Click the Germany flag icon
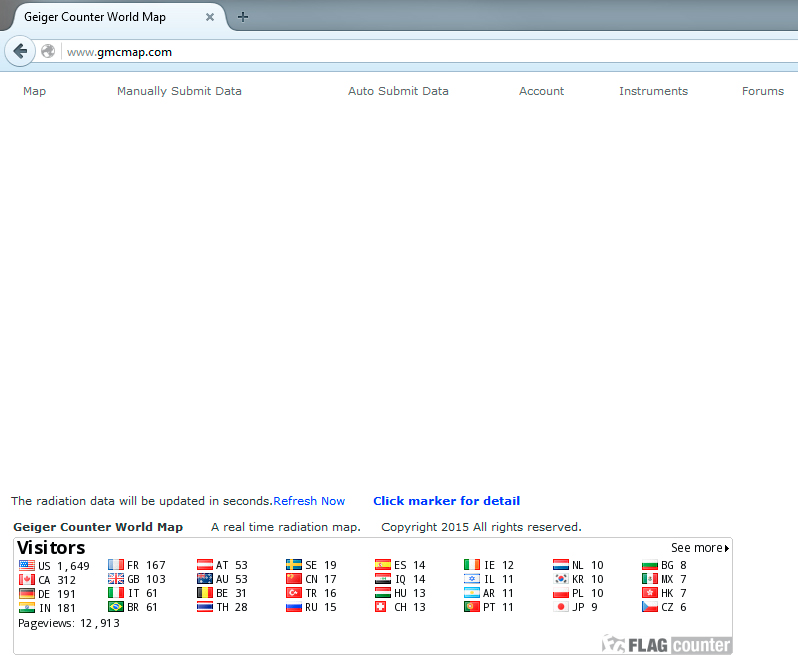The height and width of the screenshot is (670, 798). [x=27, y=594]
